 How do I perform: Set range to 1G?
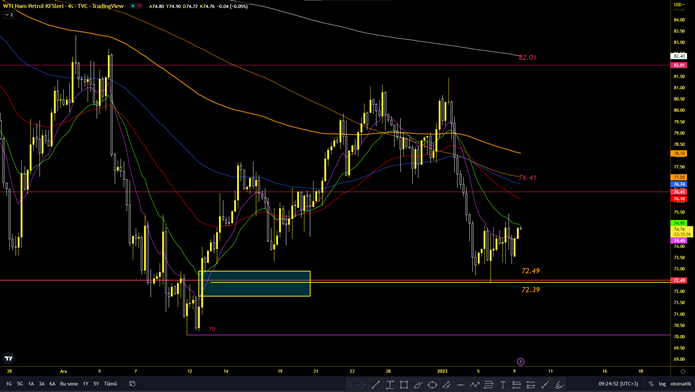pyautogui.click(x=9, y=384)
